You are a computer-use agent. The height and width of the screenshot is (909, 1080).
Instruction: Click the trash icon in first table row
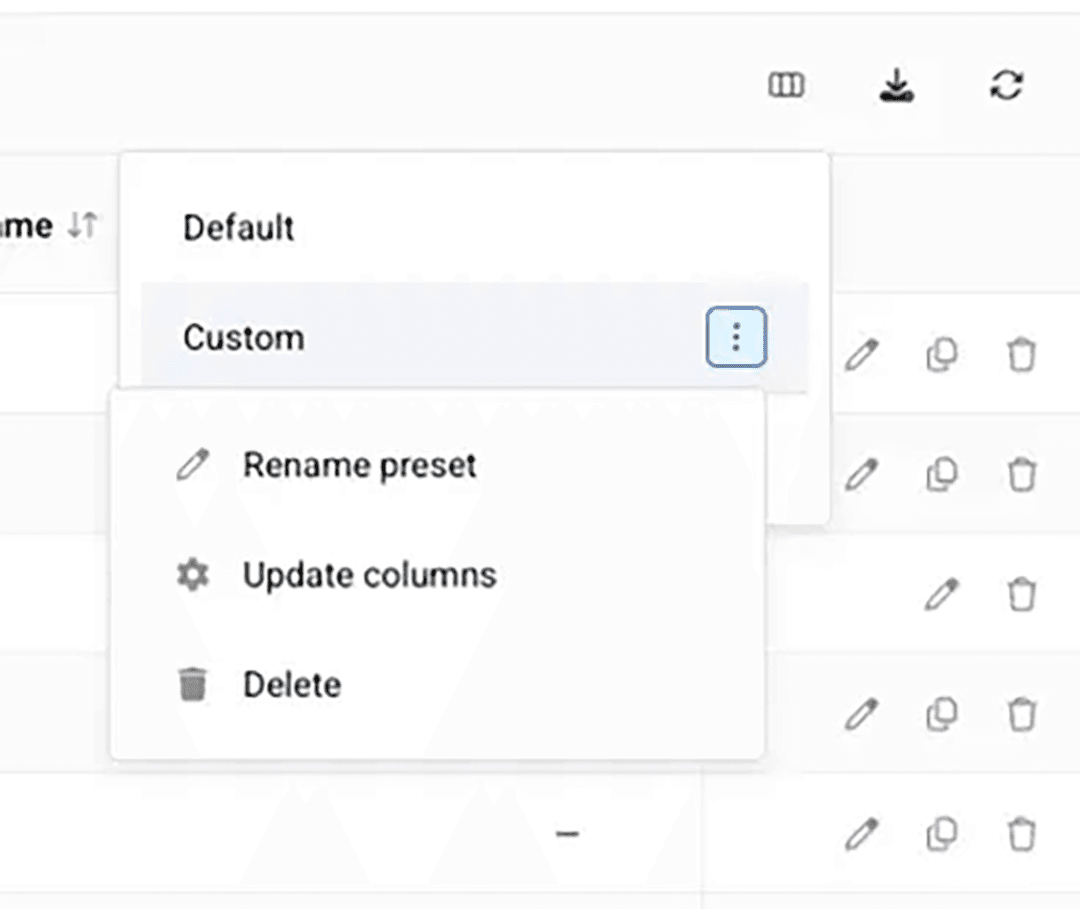1021,355
